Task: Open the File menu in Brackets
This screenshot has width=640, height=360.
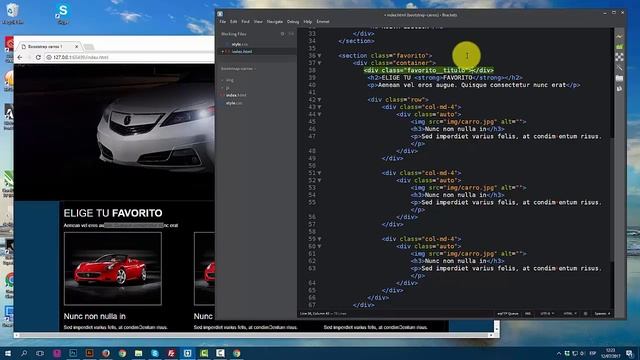Action: pos(223,22)
